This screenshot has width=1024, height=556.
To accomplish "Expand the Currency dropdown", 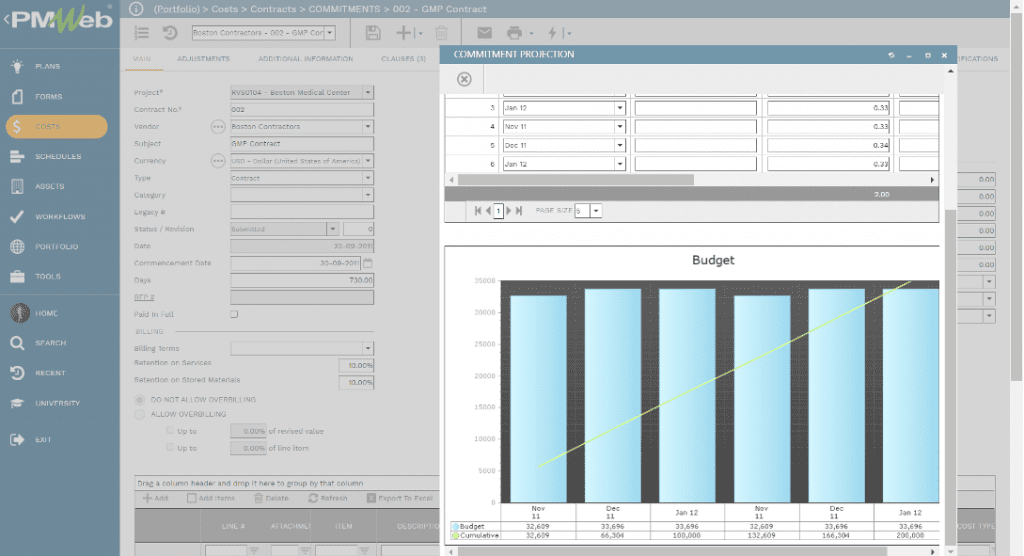I will point(368,161).
